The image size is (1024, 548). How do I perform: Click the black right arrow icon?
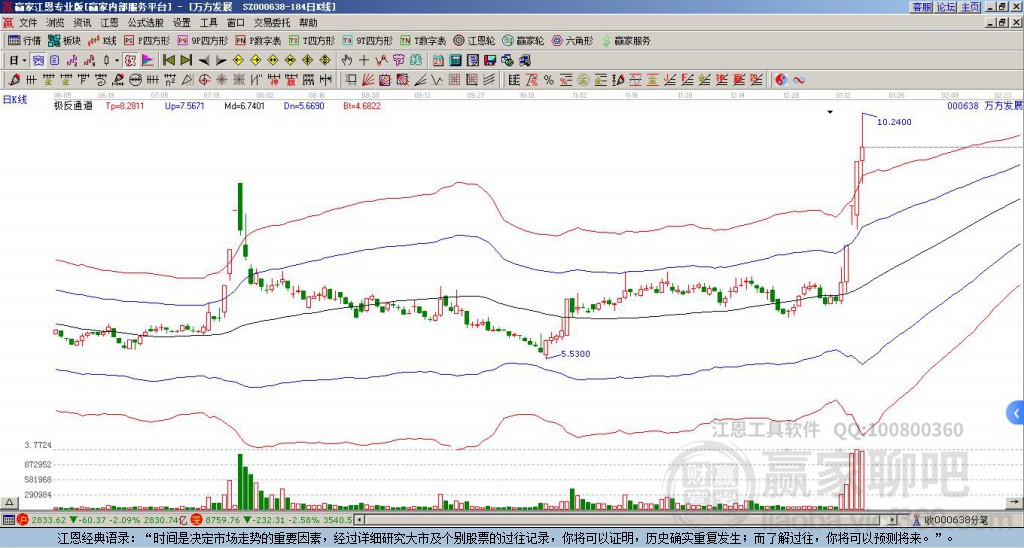(x=221, y=60)
